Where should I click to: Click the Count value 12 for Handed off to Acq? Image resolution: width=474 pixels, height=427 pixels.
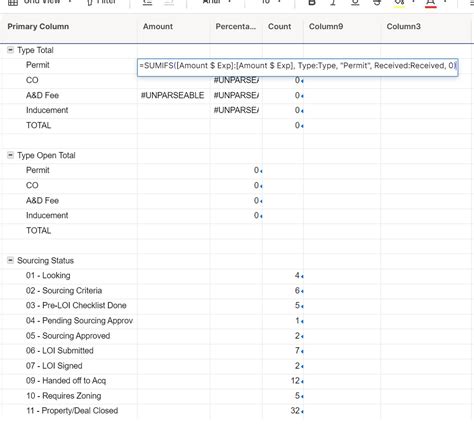click(x=295, y=381)
